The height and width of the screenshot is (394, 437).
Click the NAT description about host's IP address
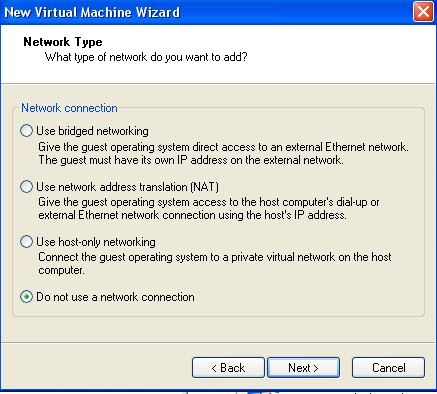point(209,208)
